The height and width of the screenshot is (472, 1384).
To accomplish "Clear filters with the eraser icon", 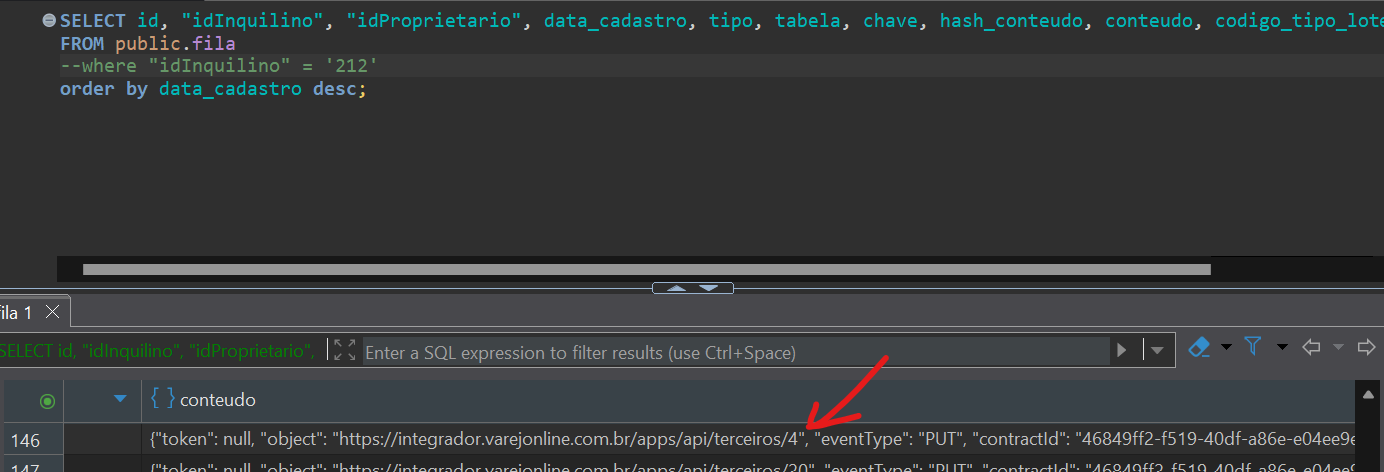I will (x=1199, y=347).
